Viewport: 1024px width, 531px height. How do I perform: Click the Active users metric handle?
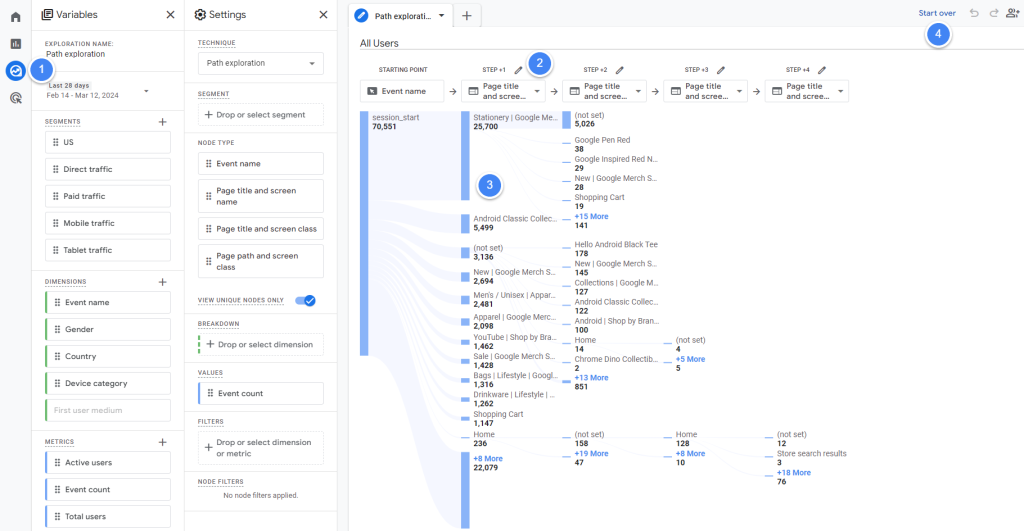57,462
